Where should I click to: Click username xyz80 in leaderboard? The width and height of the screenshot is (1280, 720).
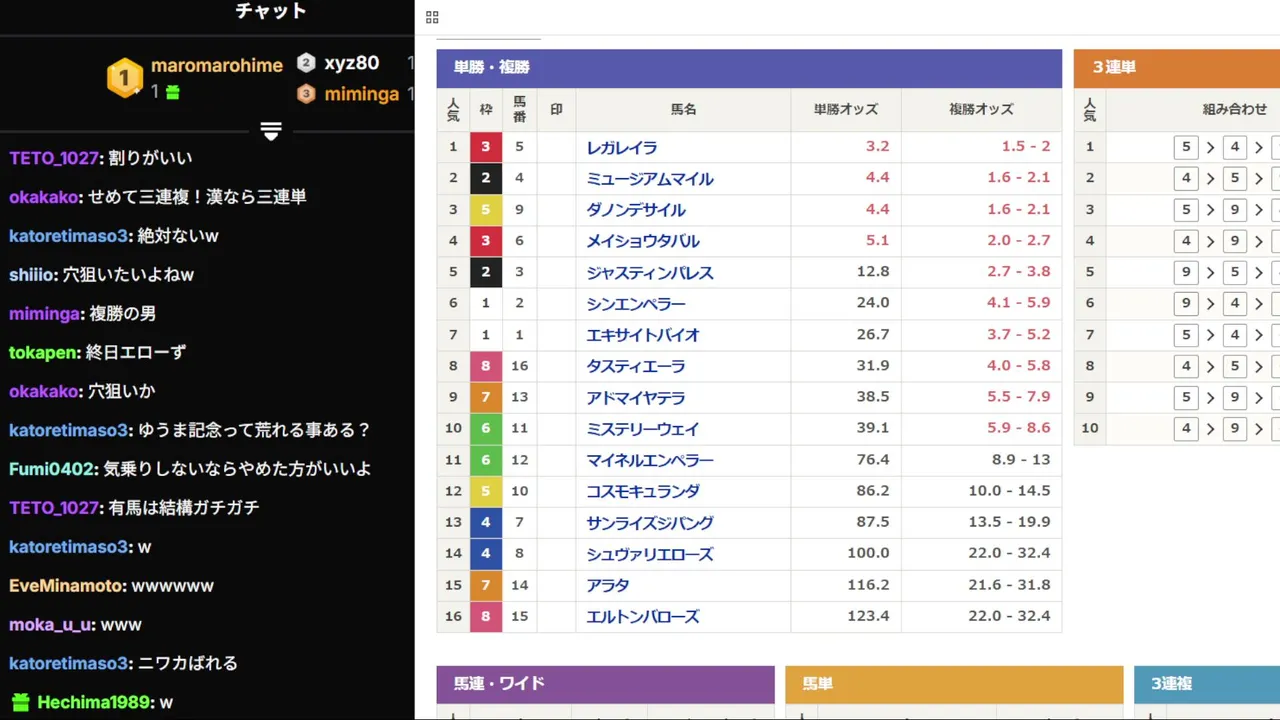(352, 63)
